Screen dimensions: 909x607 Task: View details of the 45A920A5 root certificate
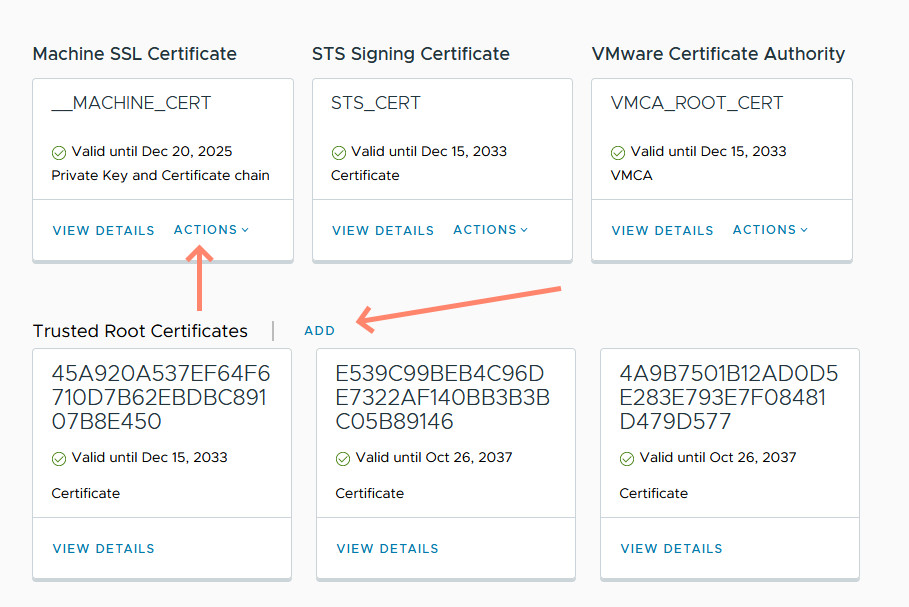104,549
